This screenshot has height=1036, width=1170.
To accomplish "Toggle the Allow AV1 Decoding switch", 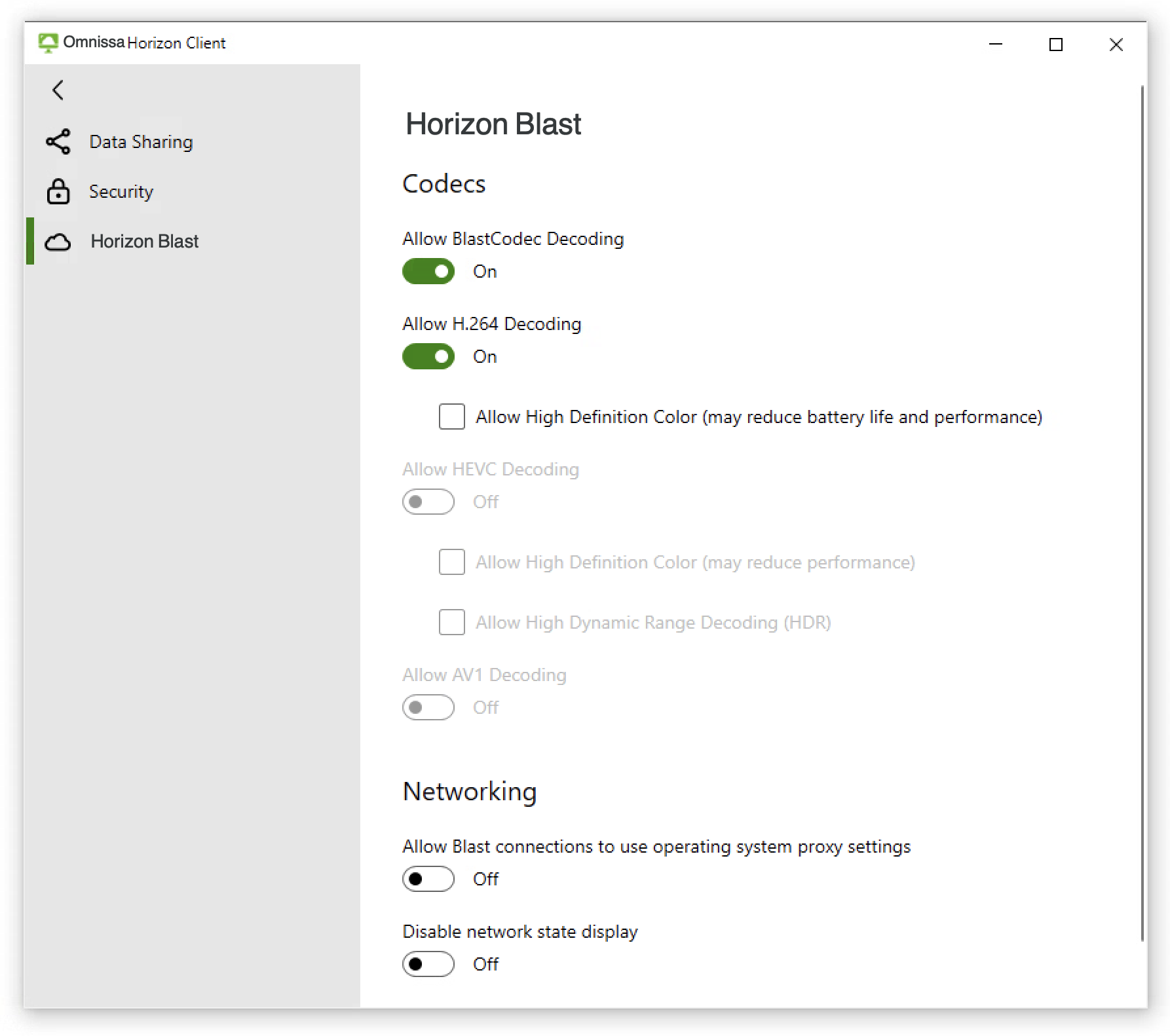I will (428, 707).
